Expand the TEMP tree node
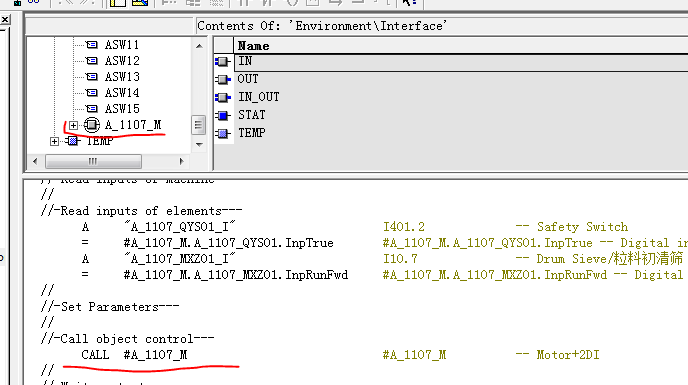This screenshot has width=688, height=385. (x=54, y=141)
